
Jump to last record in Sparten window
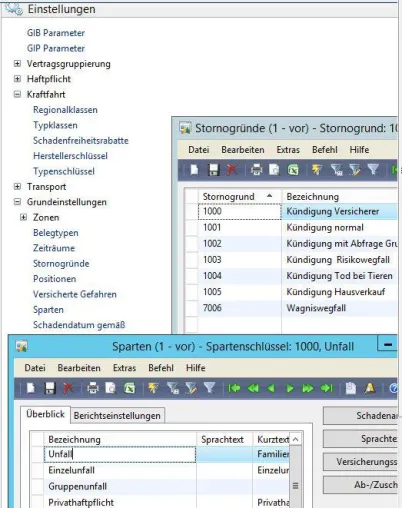(x=327, y=388)
